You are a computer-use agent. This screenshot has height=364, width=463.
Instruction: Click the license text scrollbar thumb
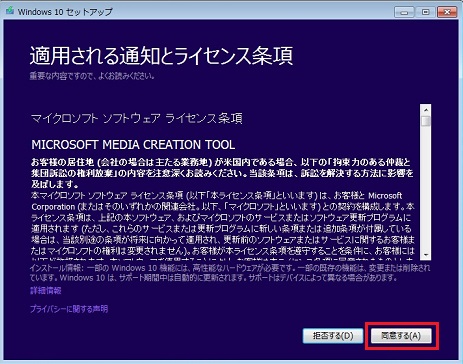tap(426, 121)
